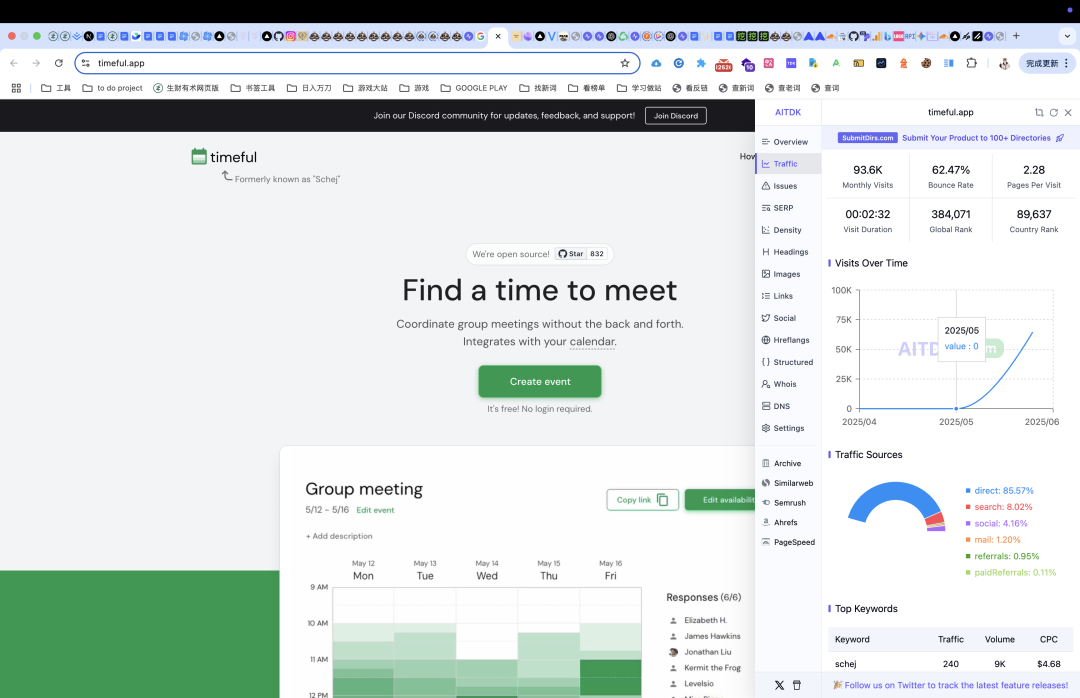Select the Traffic section in AITDK

pos(788,164)
